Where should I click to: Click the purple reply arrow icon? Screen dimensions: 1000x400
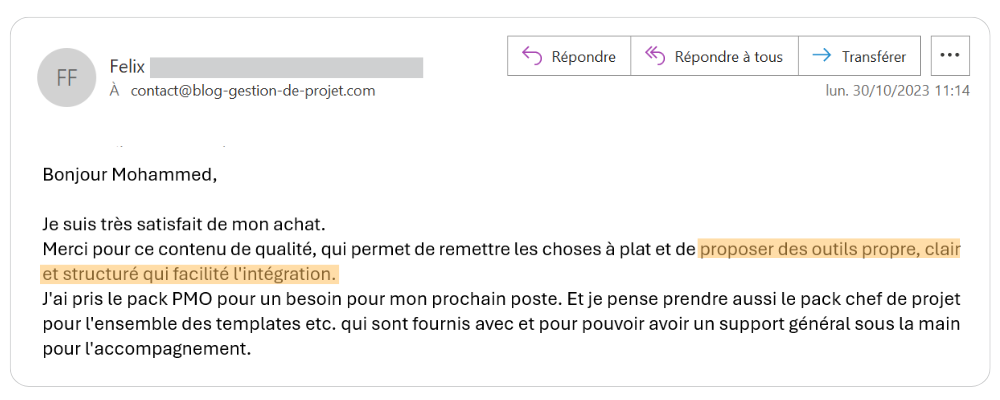click(x=532, y=56)
